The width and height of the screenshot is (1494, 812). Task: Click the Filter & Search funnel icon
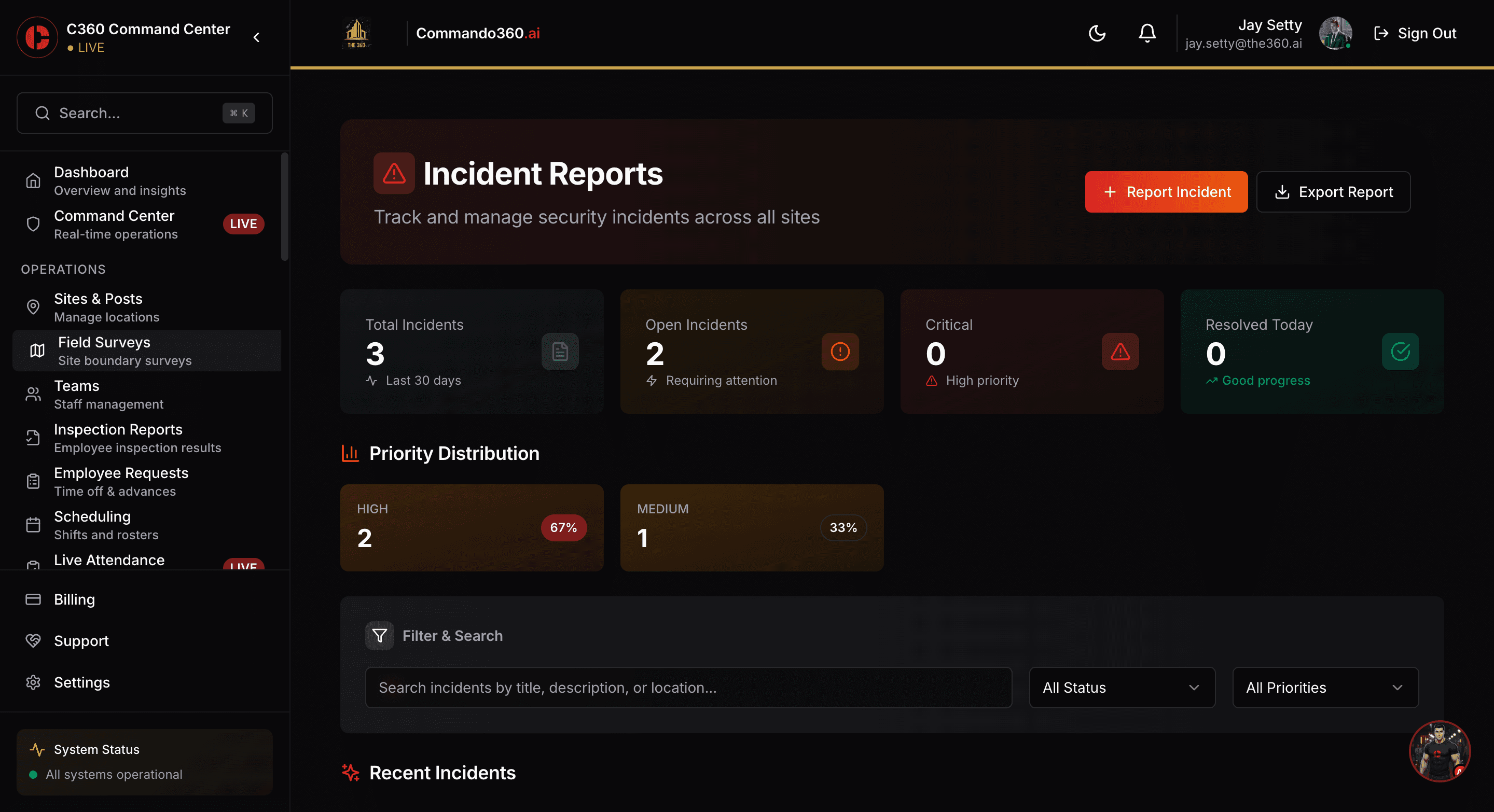point(379,636)
